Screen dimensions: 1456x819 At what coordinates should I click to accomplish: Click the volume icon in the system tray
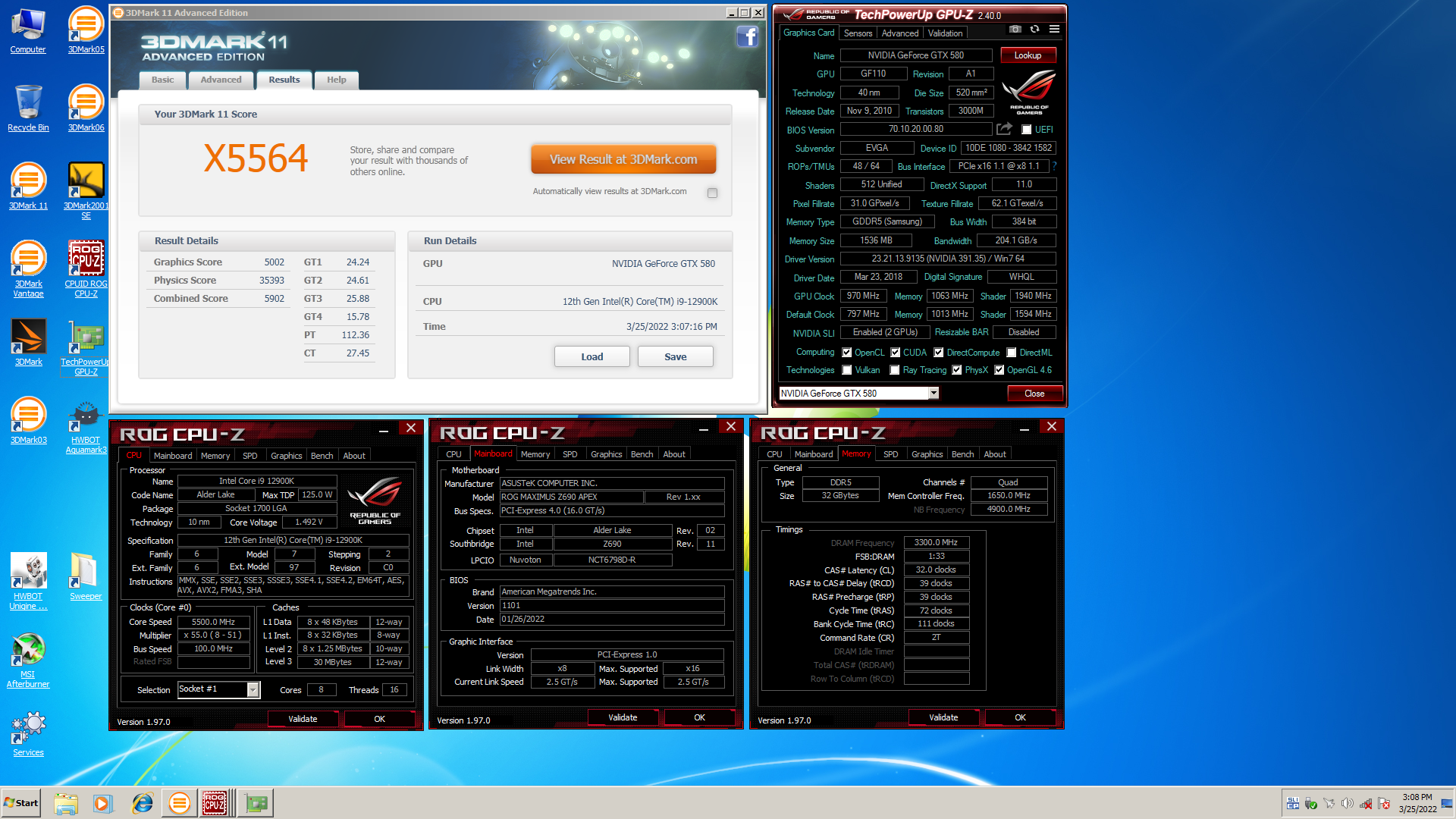point(1347,804)
